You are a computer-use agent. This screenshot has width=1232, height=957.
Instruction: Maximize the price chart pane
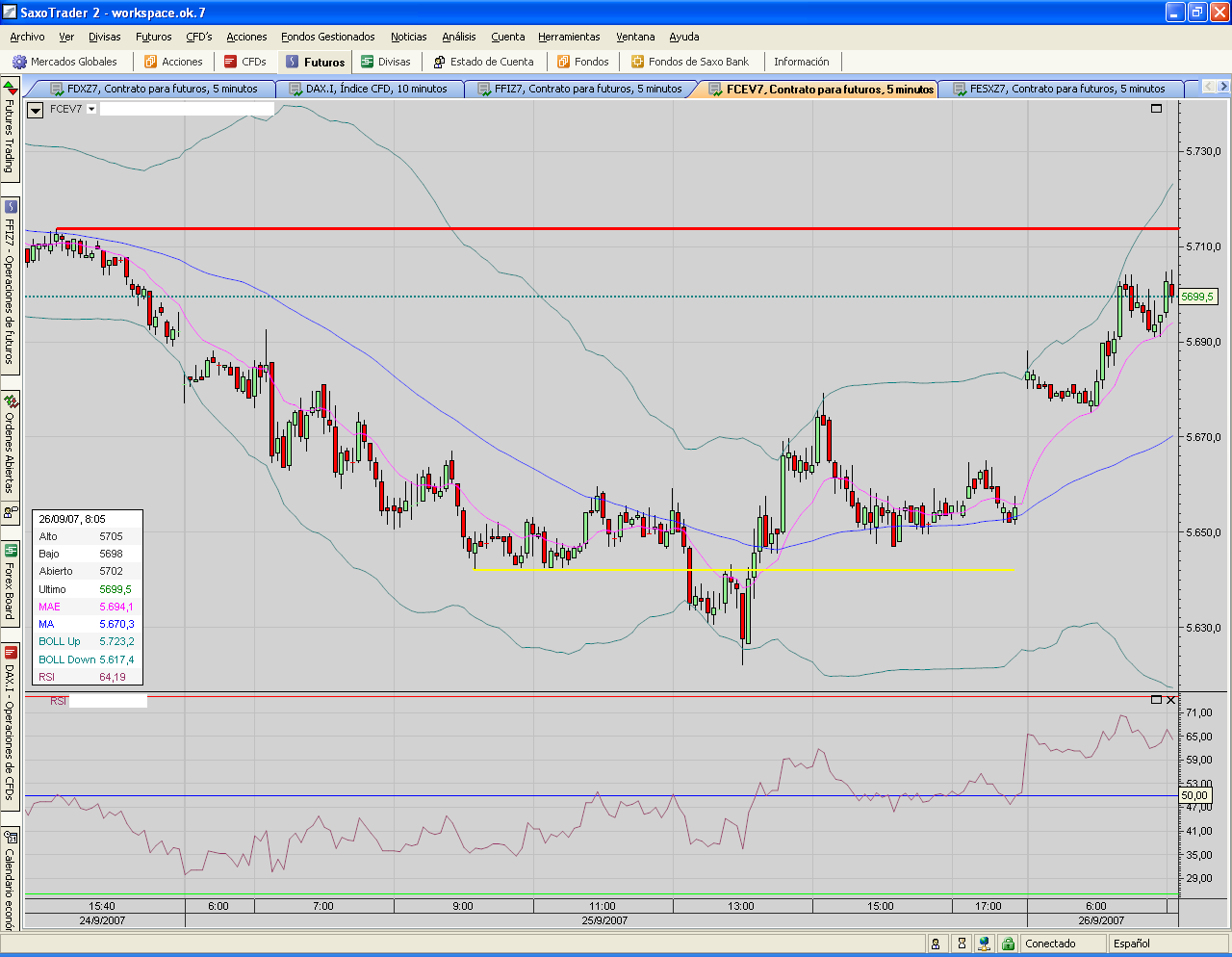(x=1156, y=109)
